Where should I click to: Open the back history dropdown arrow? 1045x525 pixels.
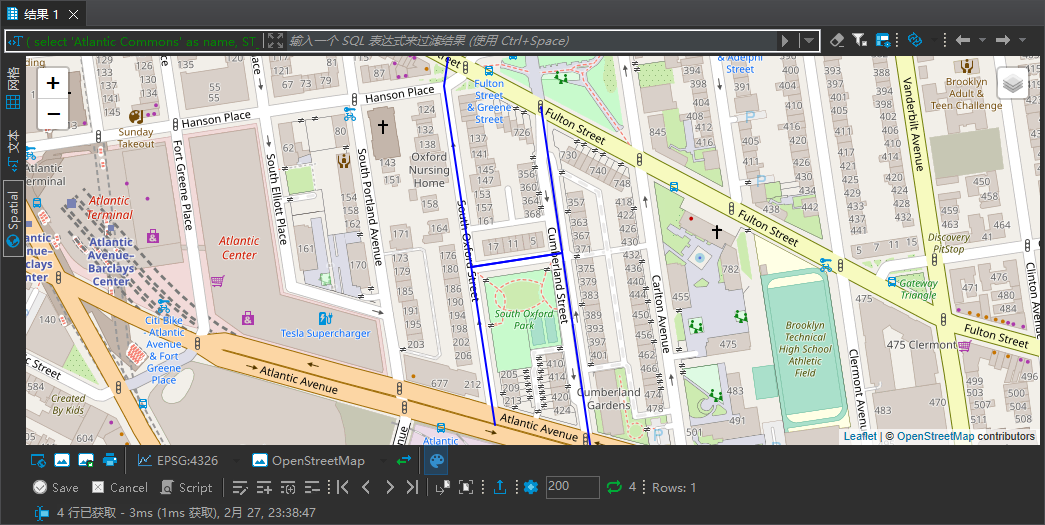click(982, 41)
